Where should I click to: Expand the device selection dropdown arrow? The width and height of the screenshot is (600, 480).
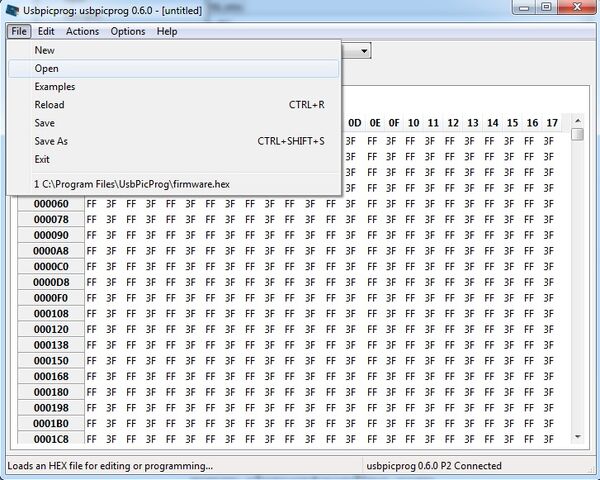(364, 51)
